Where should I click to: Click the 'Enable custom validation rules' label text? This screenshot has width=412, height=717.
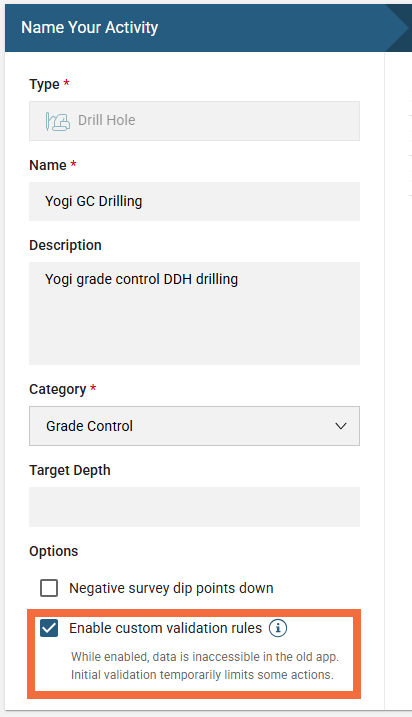click(x=166, y=628)
